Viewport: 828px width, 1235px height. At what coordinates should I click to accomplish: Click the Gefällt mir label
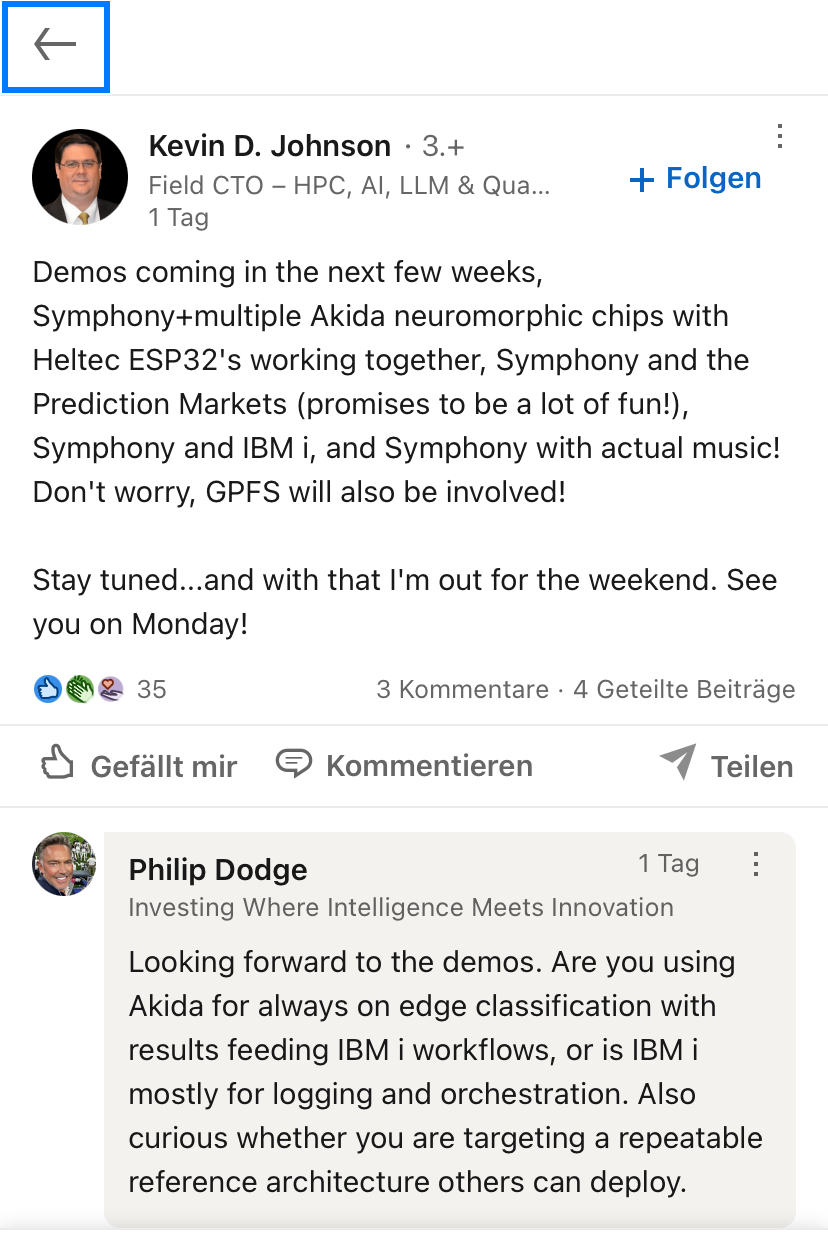click(x=164, y=767)
